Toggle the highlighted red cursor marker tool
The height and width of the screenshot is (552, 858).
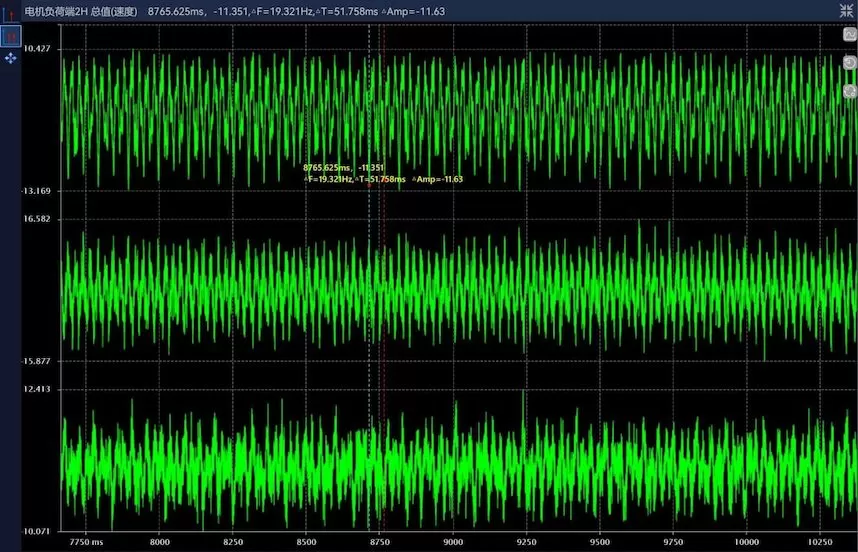(x=10, y=36)
